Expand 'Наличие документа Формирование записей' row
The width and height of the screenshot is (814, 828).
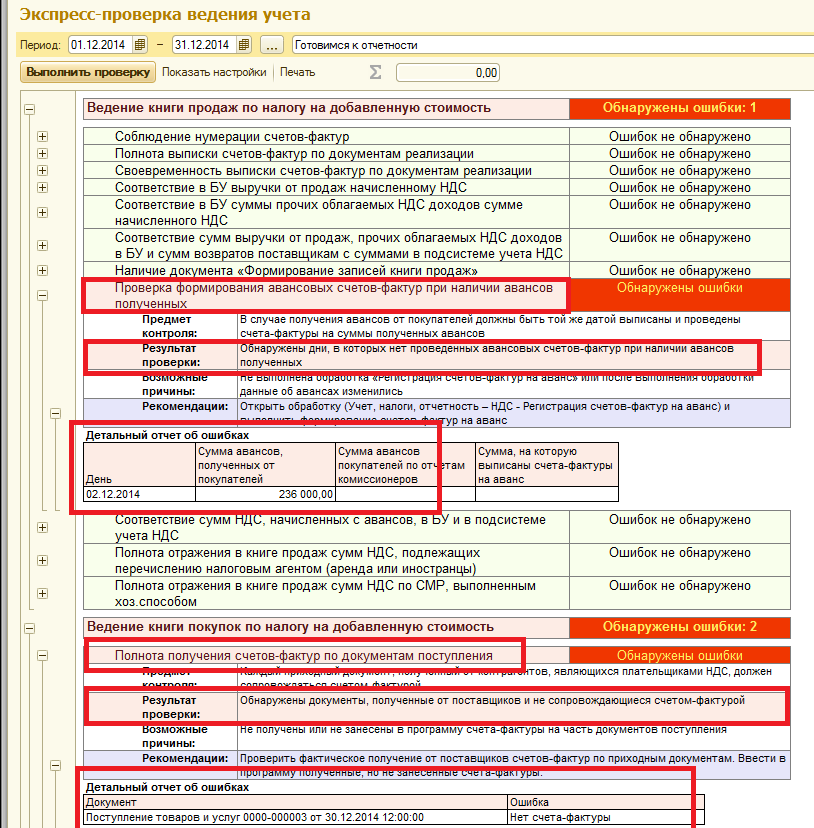(x=42, y=270)
